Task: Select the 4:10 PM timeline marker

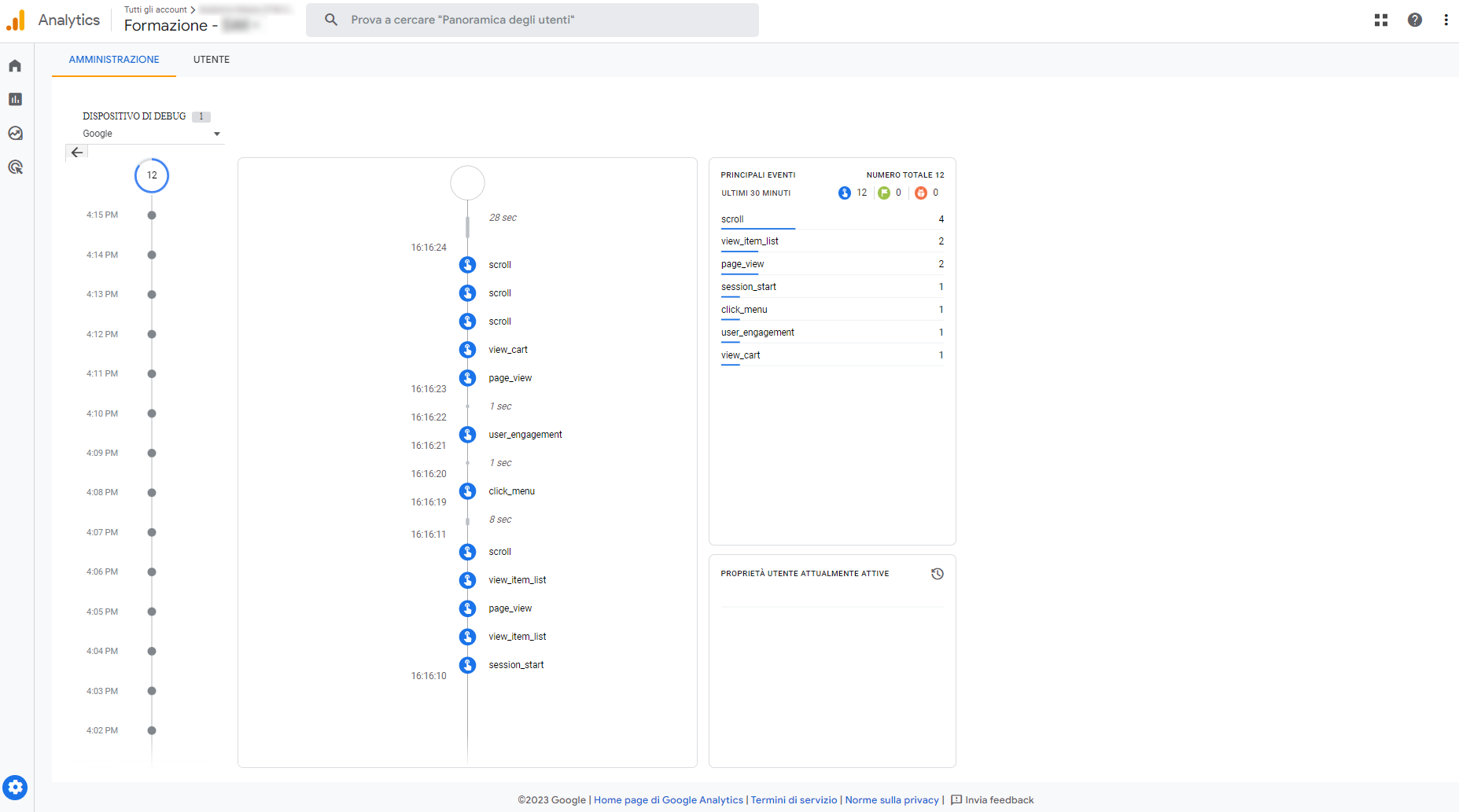Action: (152, 413)
